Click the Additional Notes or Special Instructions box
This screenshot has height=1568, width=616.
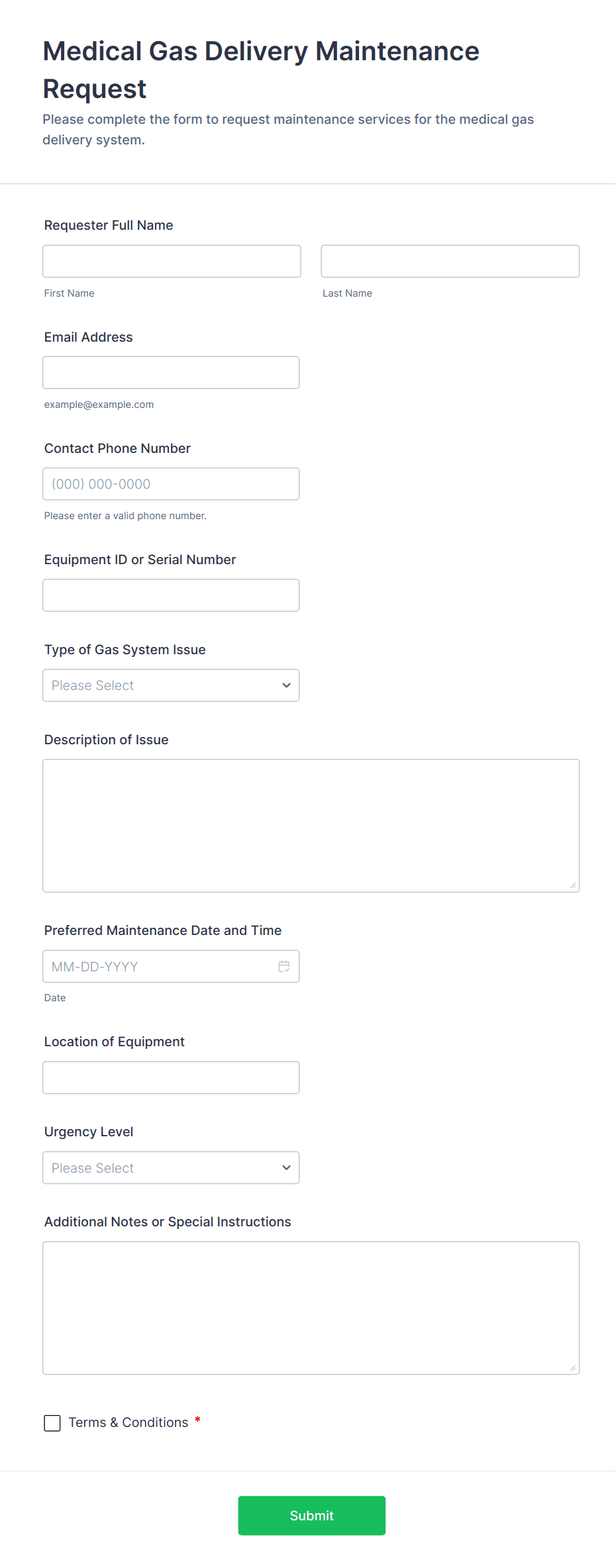point(311,1308)
